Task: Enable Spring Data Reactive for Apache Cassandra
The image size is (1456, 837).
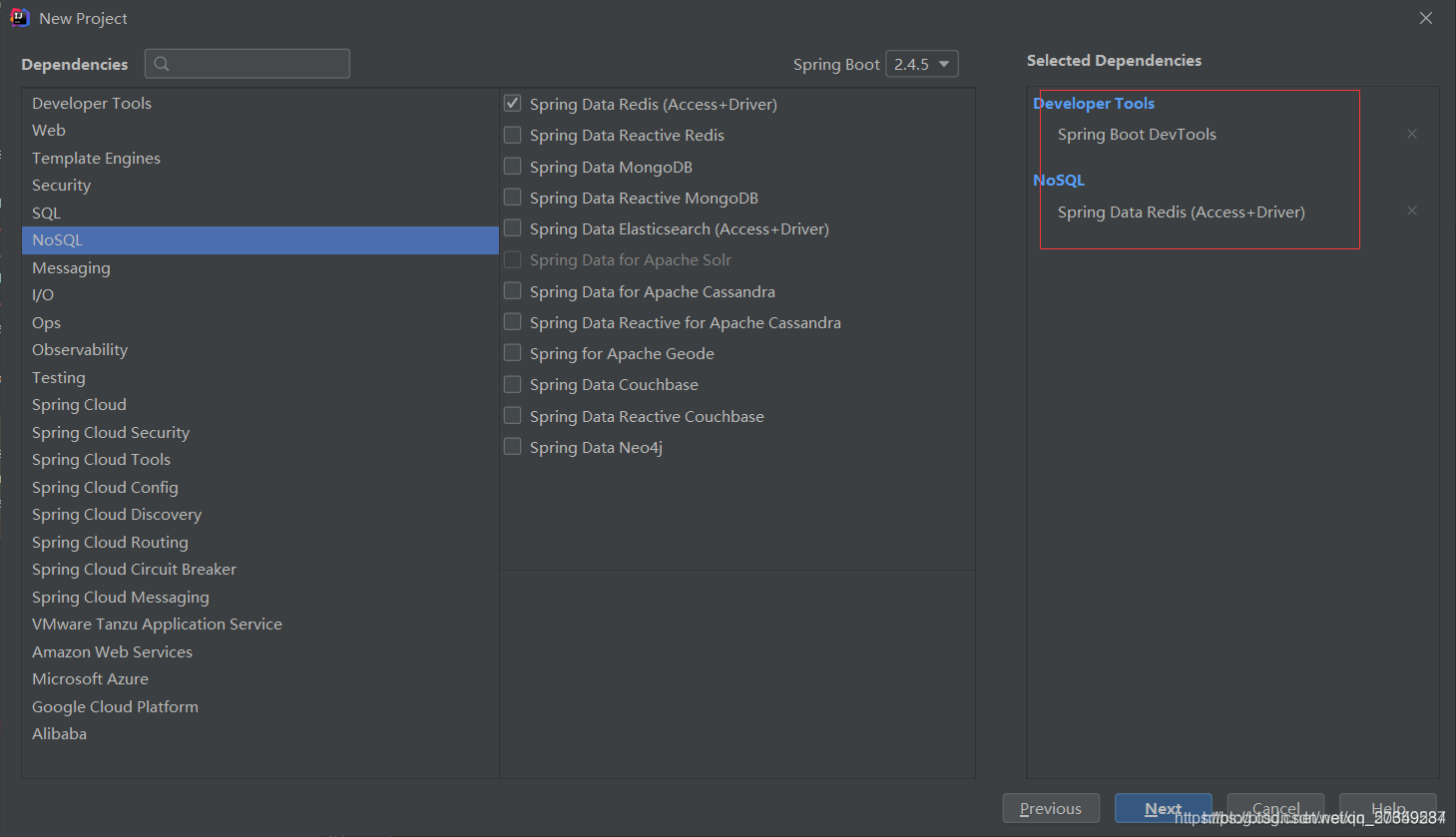Action: (x=512, y=321)
